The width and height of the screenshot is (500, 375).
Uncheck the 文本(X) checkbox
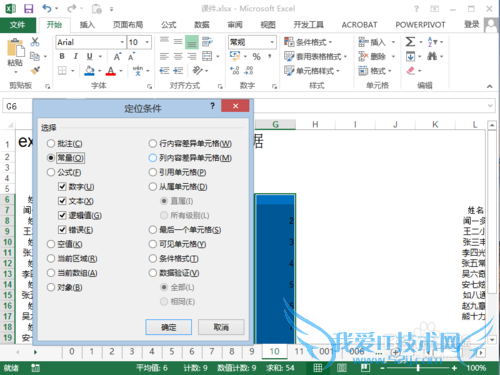click(x=62, y=201)
